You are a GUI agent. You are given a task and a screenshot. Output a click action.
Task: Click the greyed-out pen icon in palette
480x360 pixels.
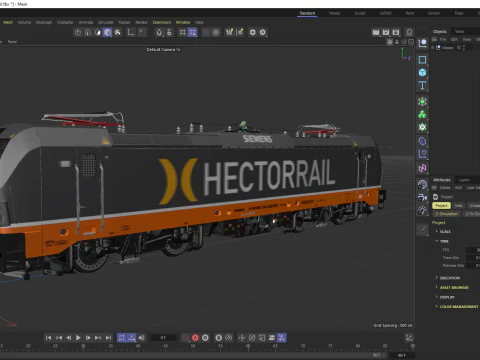422,230
